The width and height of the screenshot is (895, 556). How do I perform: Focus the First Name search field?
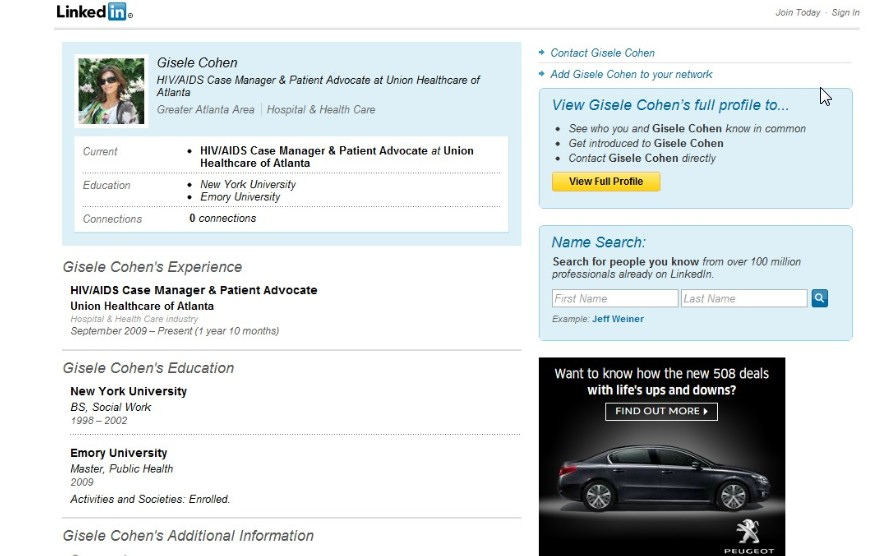(x=615, y=299)
